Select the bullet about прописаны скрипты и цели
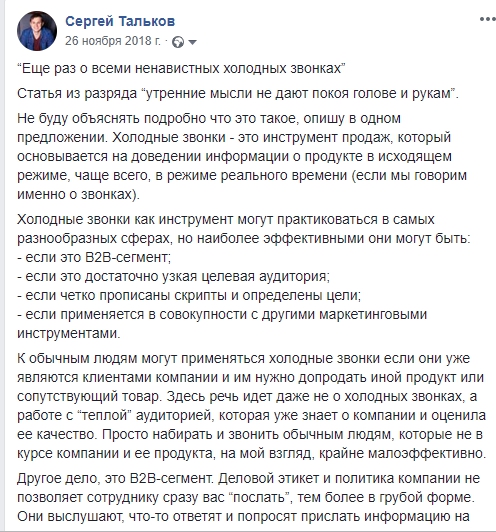Viewport: 496px width, 532px height. [189, 296]
